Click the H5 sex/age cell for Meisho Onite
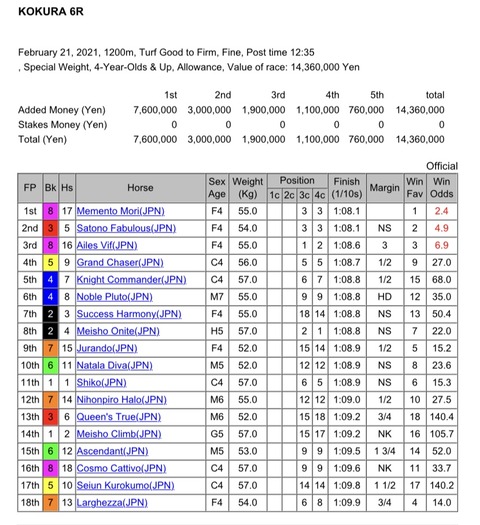Image resolution: width=480 pixels, height=525 pixels. [217, 331]
